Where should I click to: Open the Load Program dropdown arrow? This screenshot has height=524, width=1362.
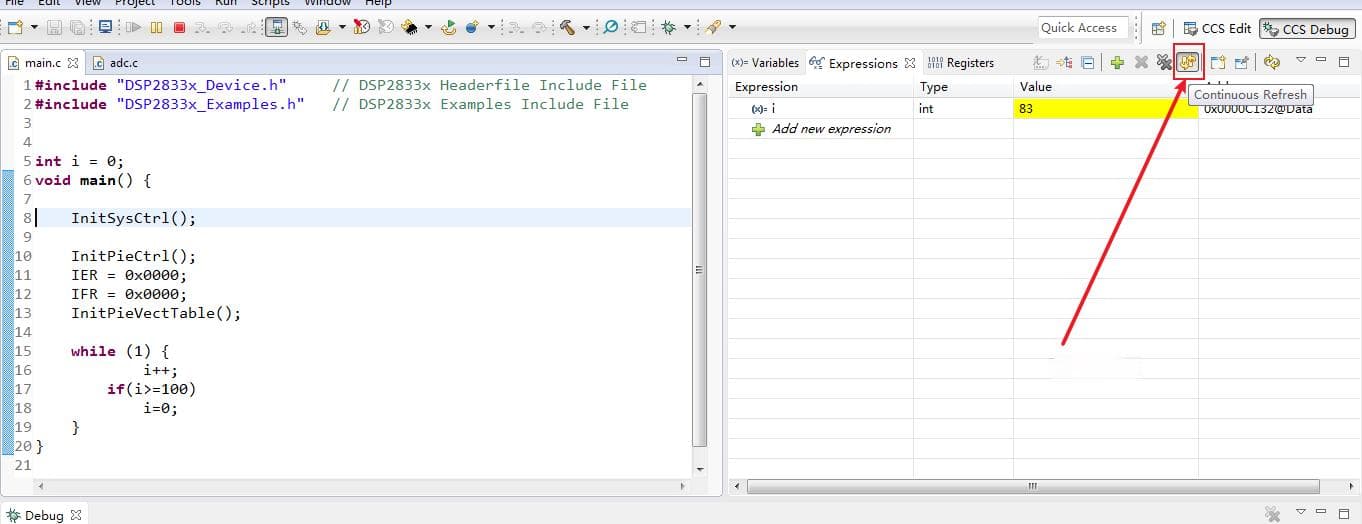coord(341,27)
